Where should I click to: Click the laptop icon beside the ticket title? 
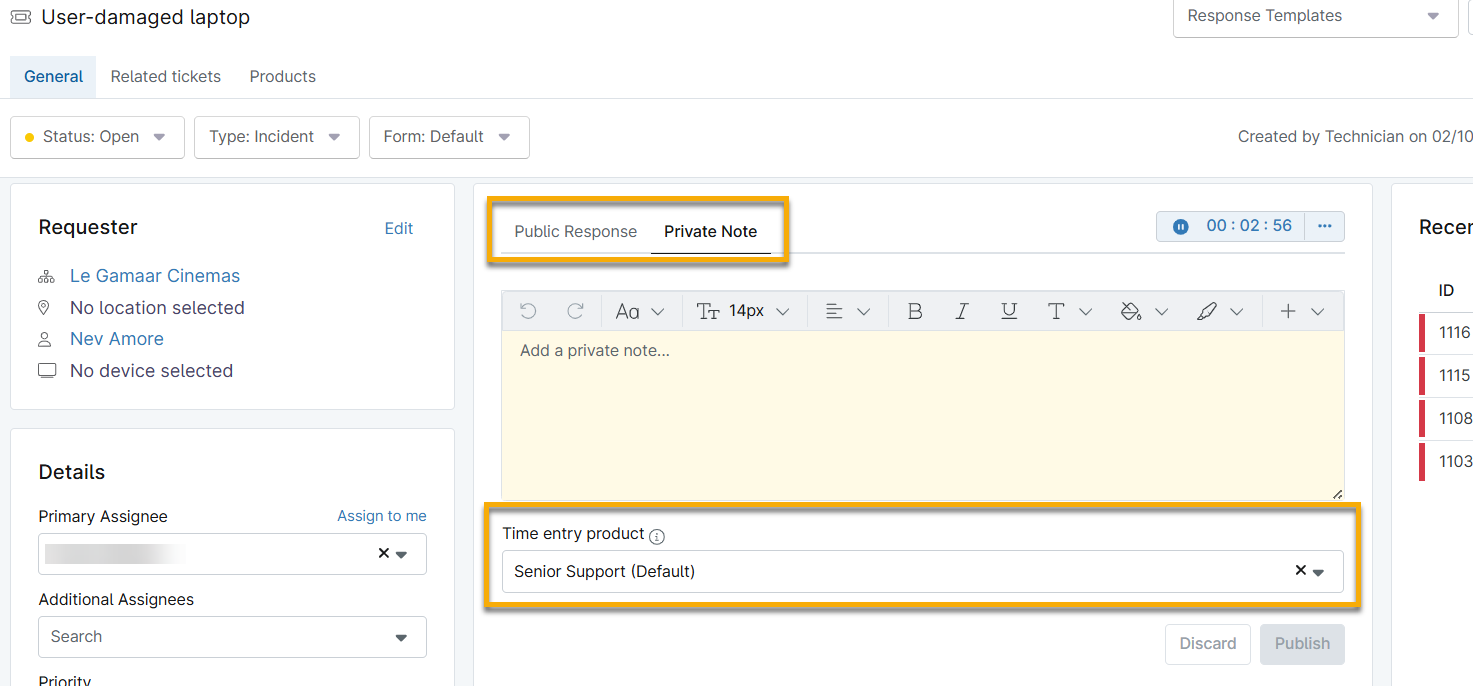tap(20, 16)
